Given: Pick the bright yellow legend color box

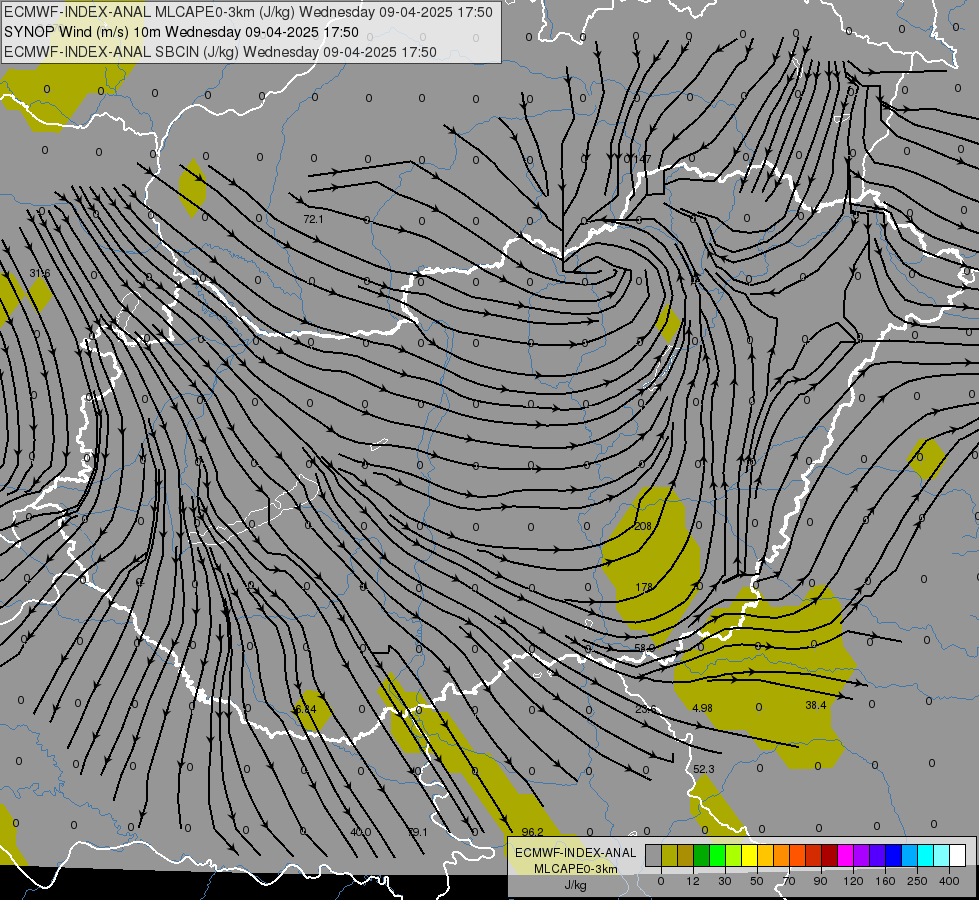Looking at the screenshot, I should tap(750, 855).
